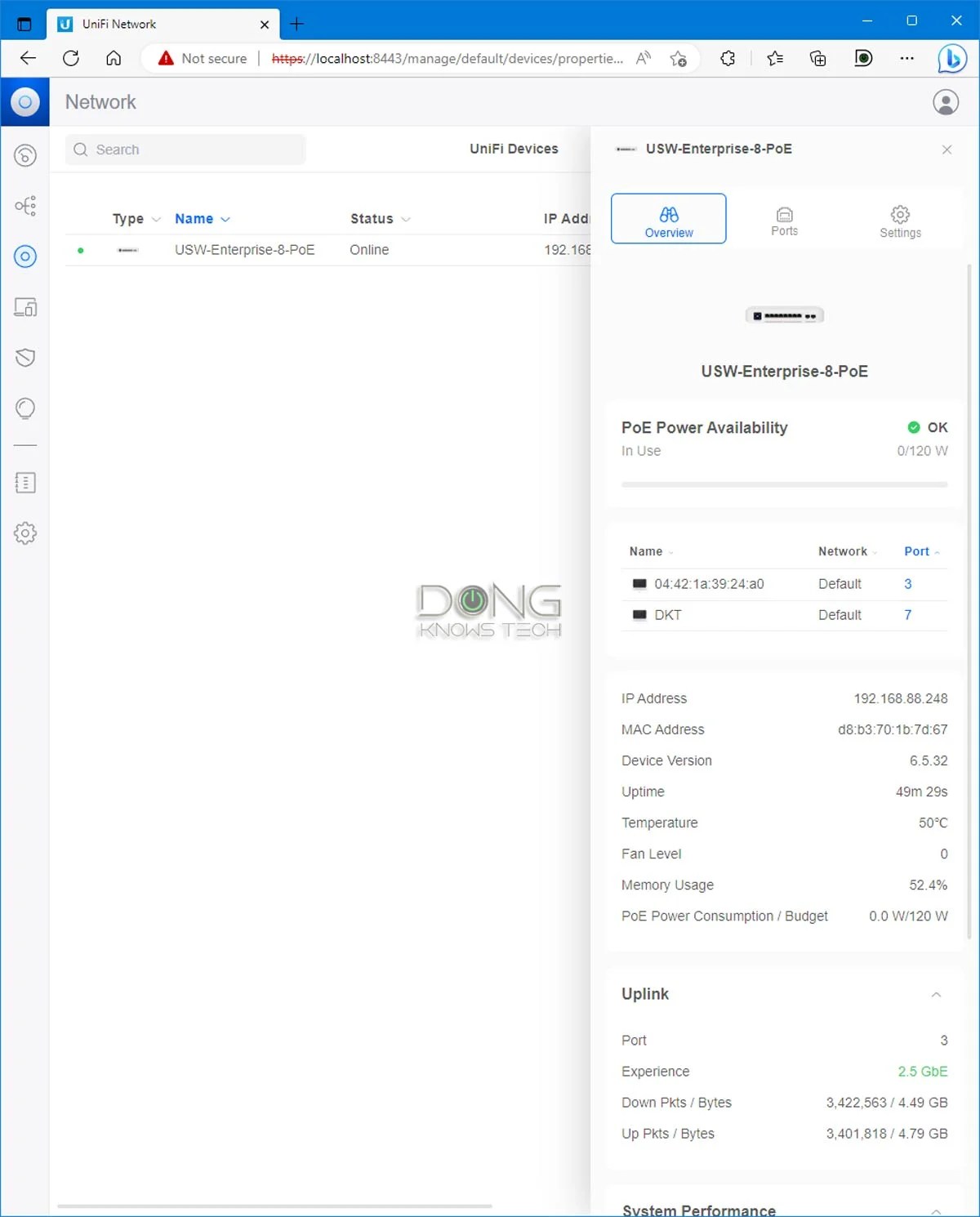Click the IP address value 192.168.88.248

point(900,698)
